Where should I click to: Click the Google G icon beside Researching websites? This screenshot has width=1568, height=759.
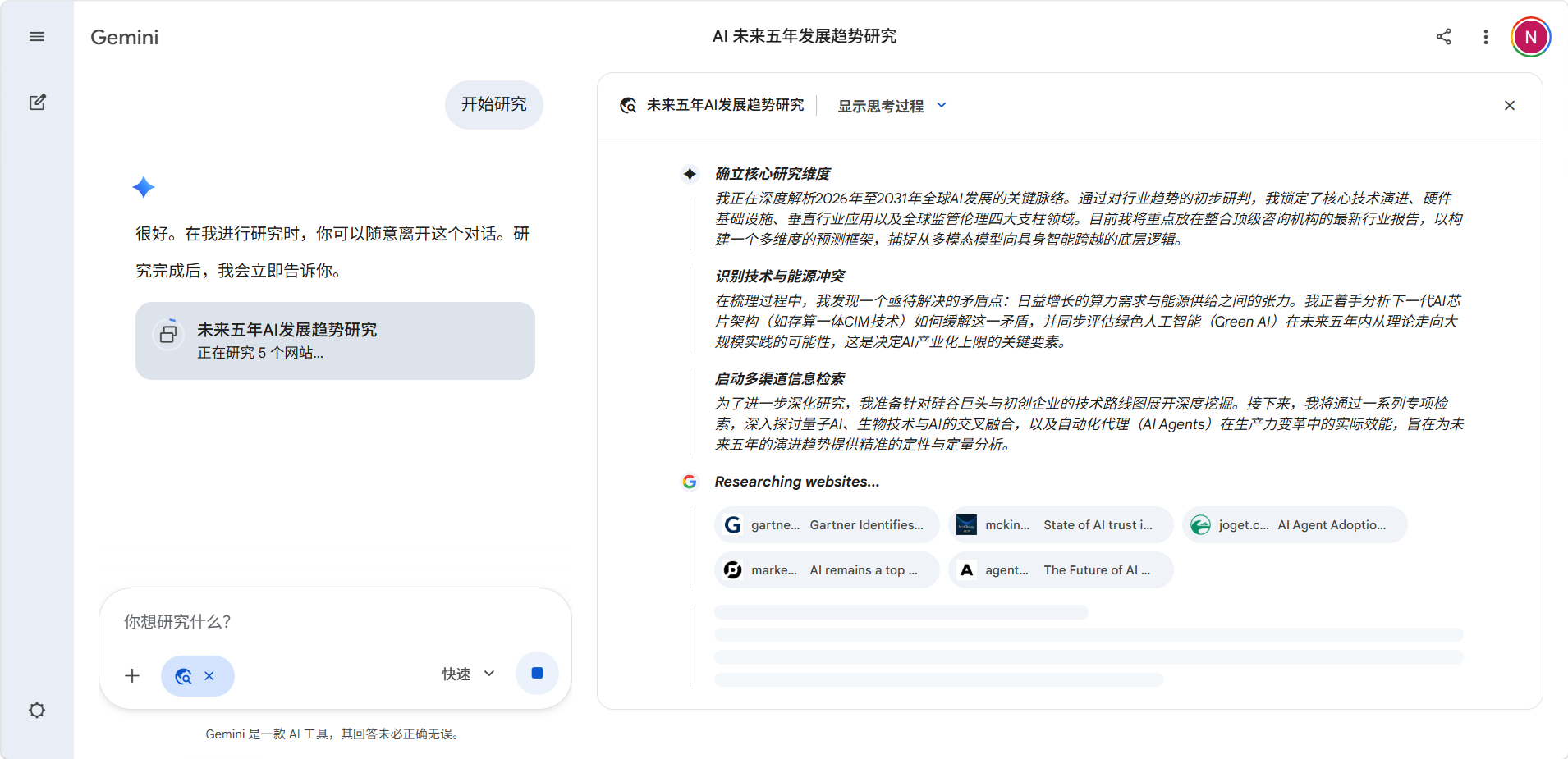tap(690, 482)
